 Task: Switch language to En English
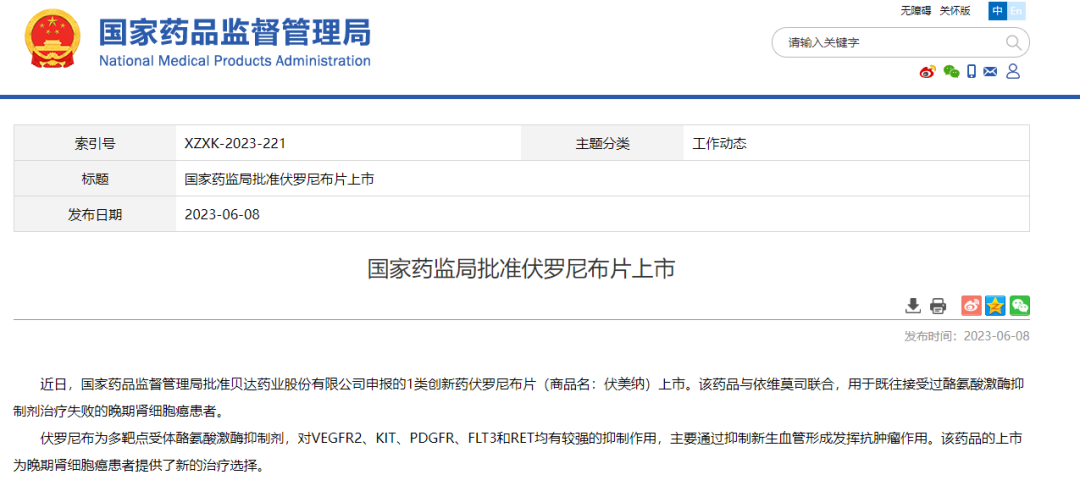click(1016, 10)
